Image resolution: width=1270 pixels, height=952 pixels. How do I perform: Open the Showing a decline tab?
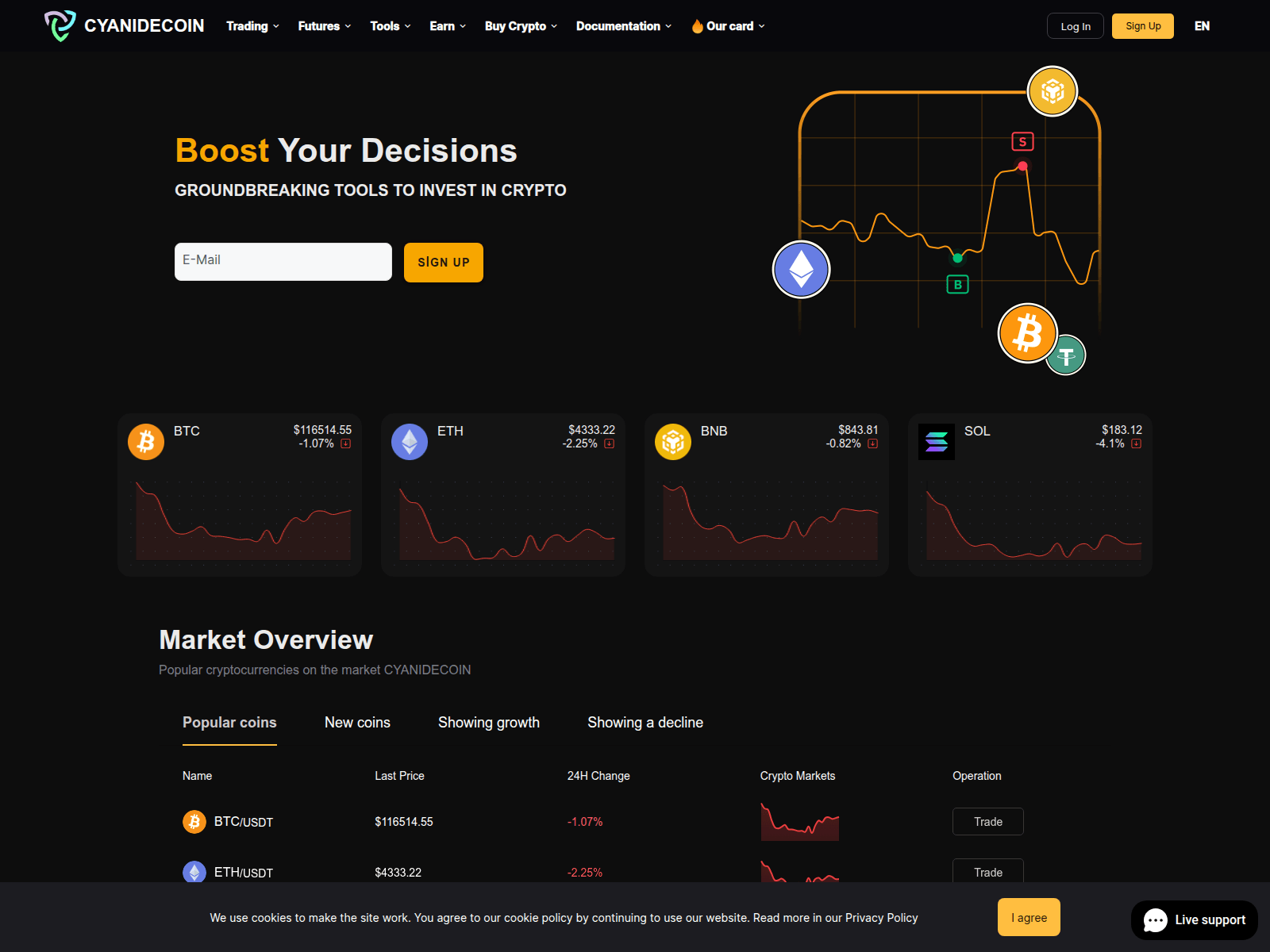(645, 723)
